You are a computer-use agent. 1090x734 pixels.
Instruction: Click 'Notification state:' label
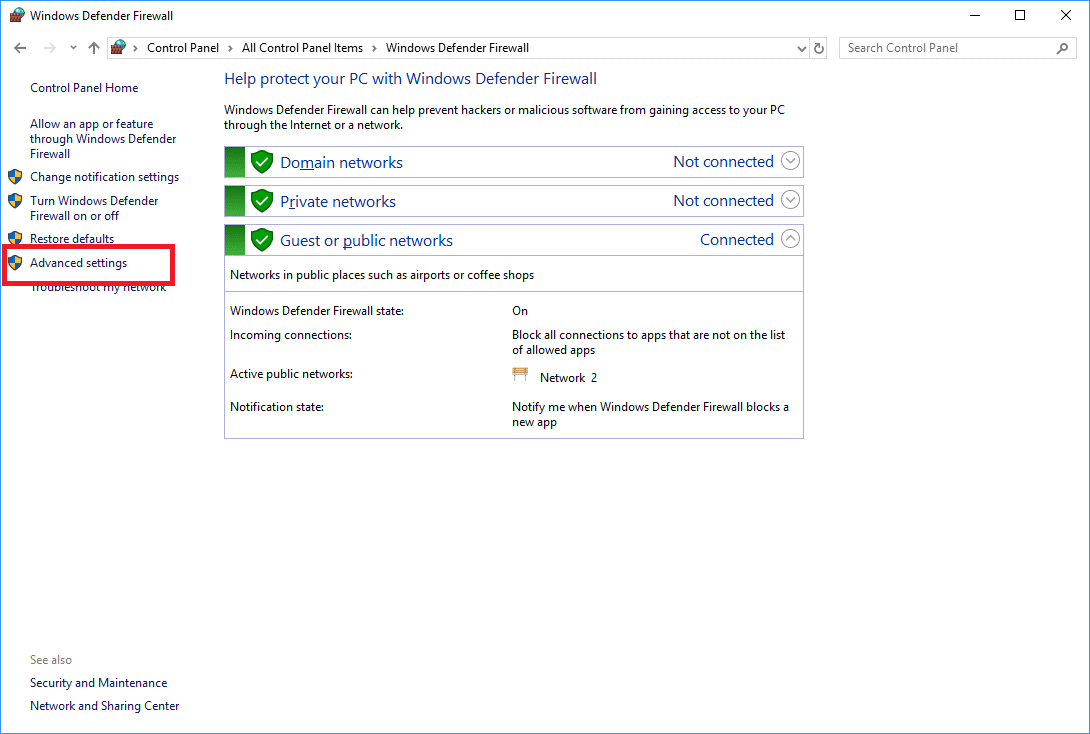point(277,407)
